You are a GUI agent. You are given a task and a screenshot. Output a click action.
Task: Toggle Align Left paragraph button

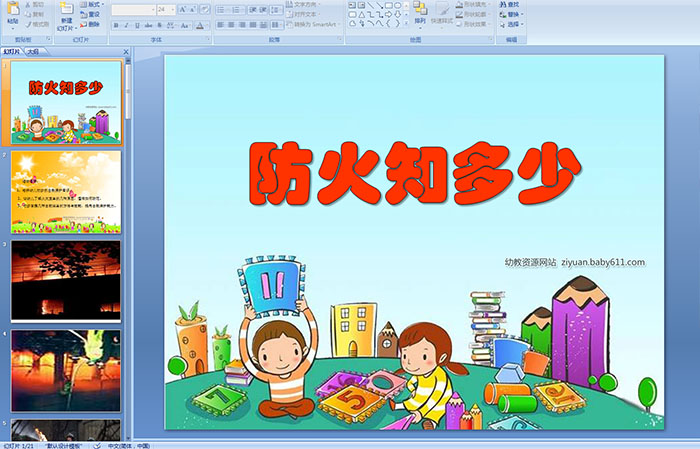(x=221, y=25)
